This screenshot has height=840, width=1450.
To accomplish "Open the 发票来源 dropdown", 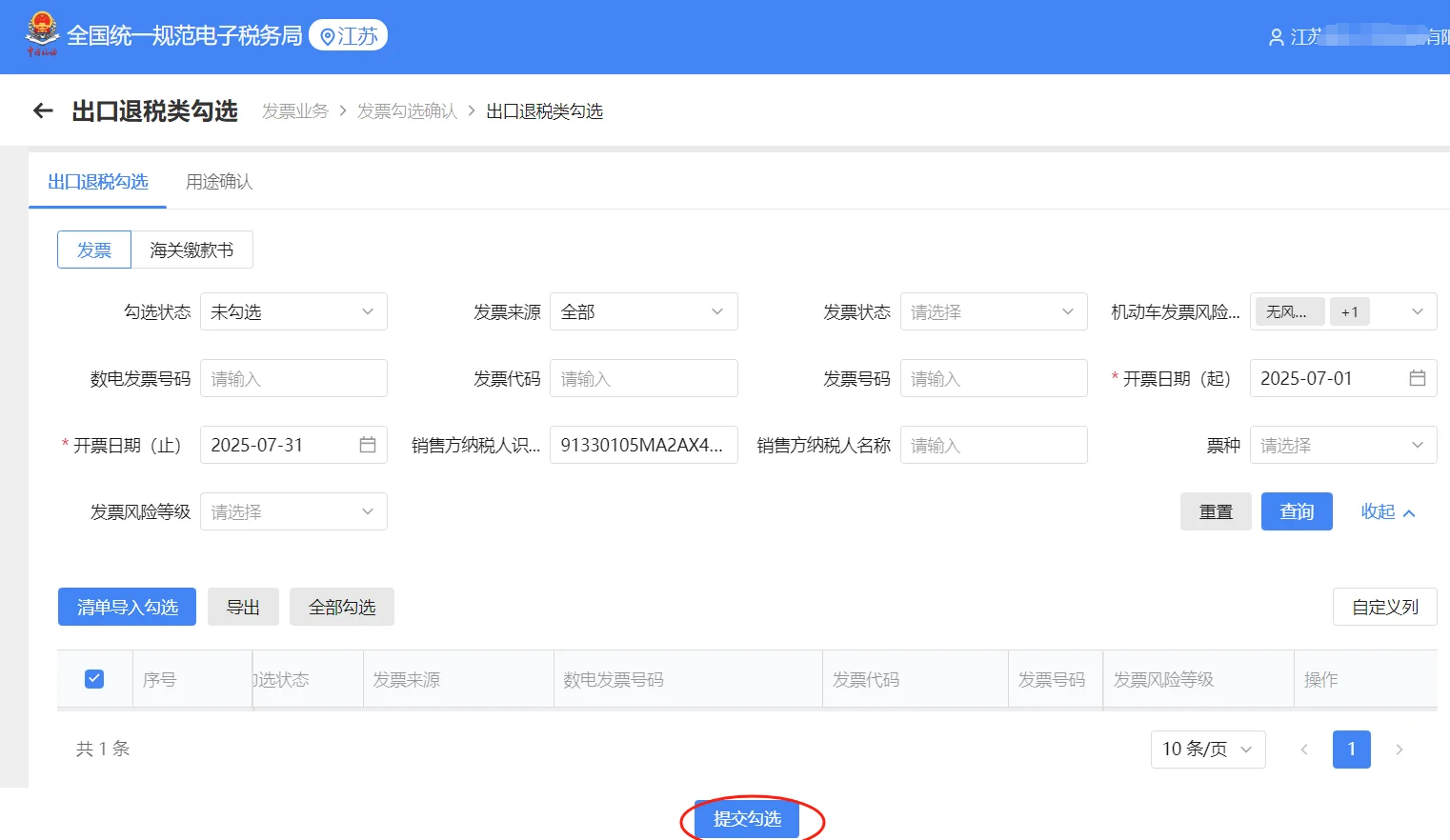I will 643,311.
